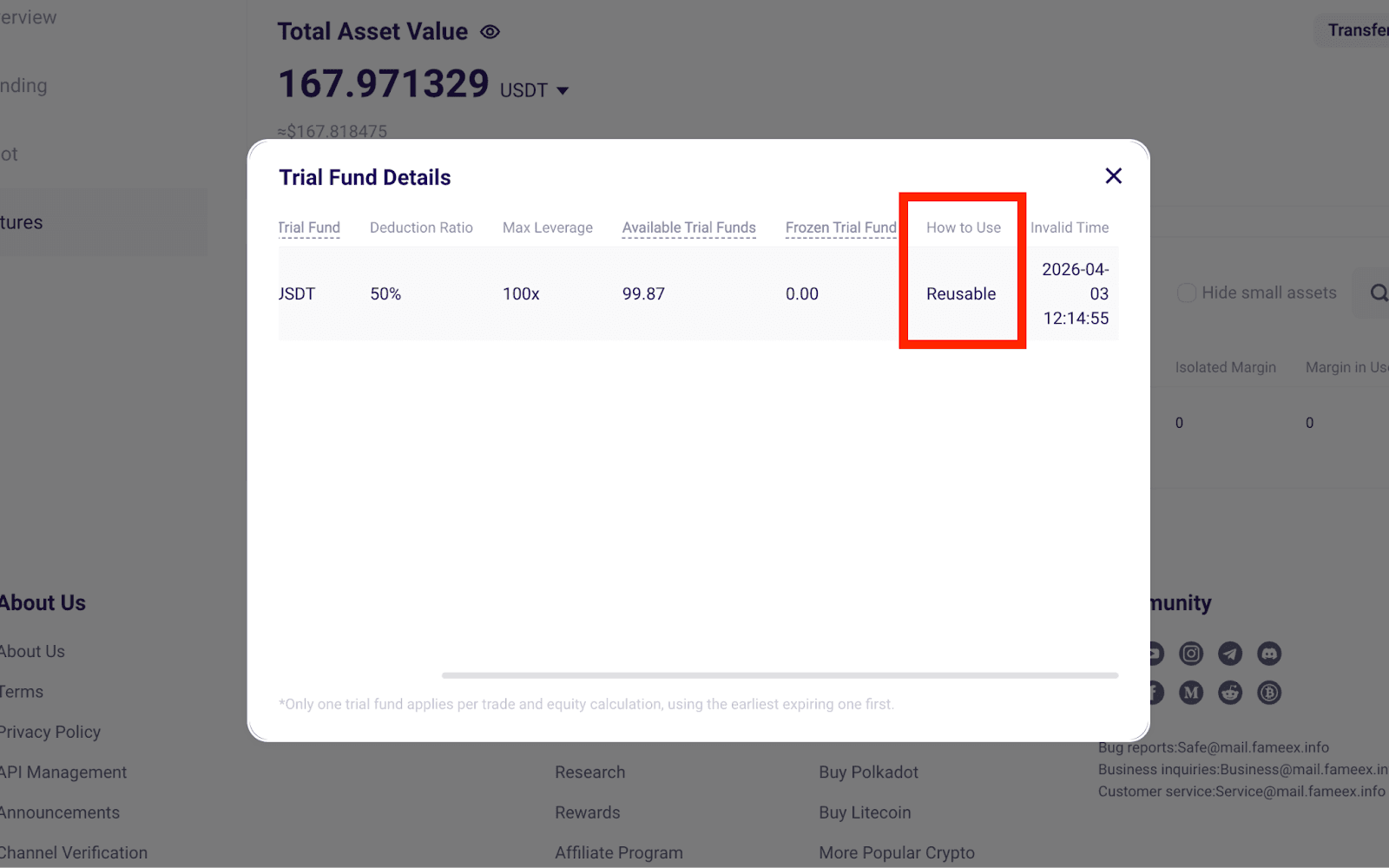This screenshot has width=1389, height=868.
Task: Click the Frozen Trial Fund column header
Action: pos(841,227)
